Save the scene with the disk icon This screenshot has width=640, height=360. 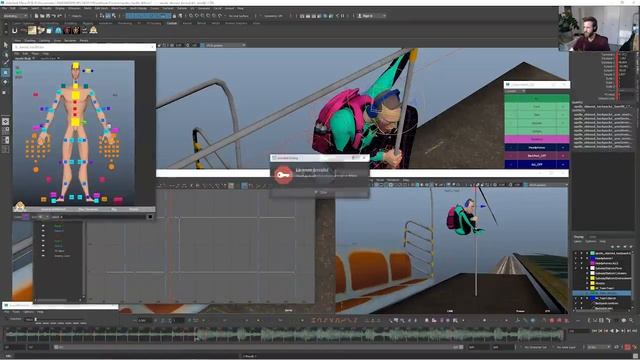[48, 16]
